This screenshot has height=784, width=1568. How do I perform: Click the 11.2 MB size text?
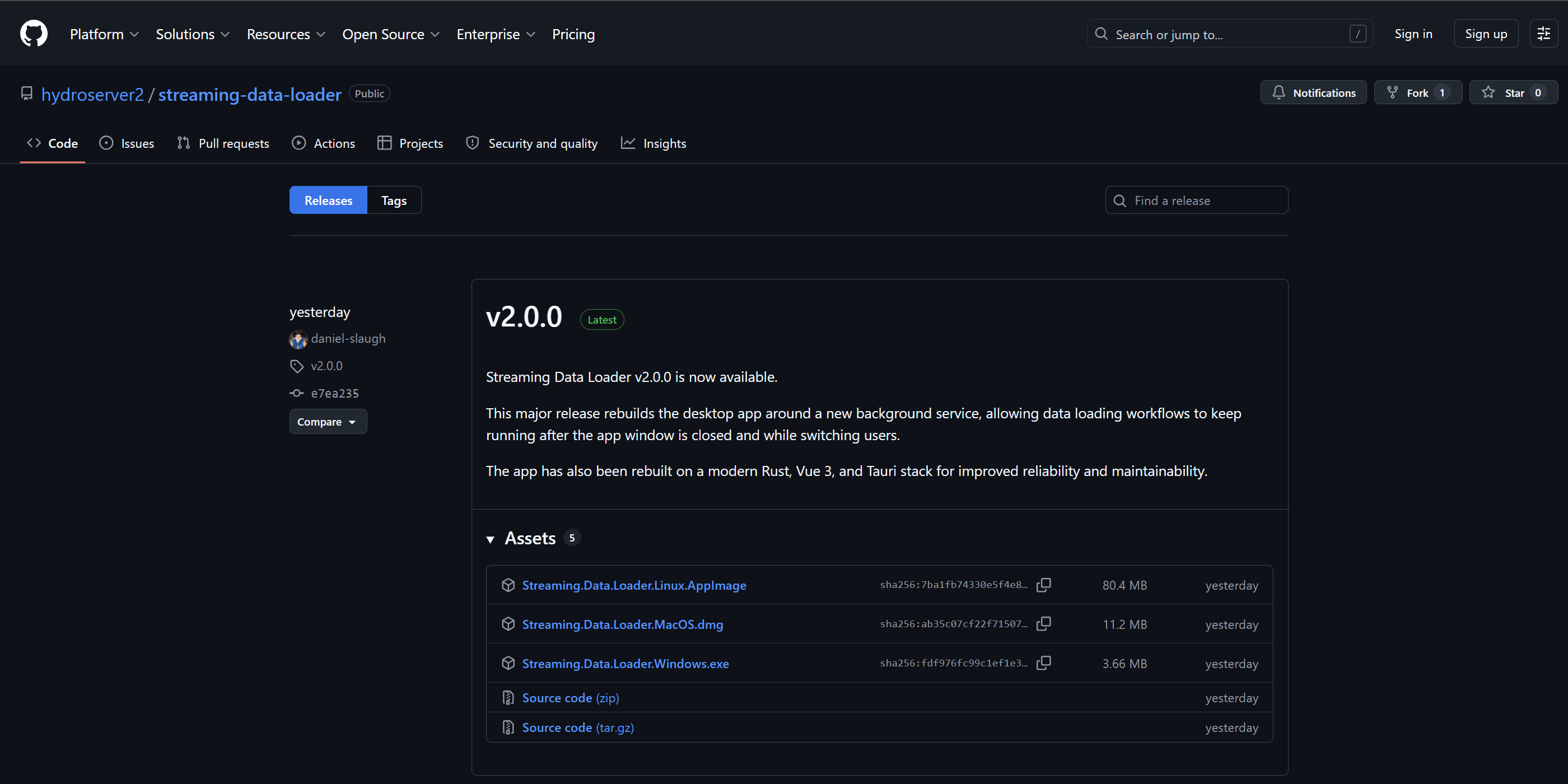[x=1124, y=624]
